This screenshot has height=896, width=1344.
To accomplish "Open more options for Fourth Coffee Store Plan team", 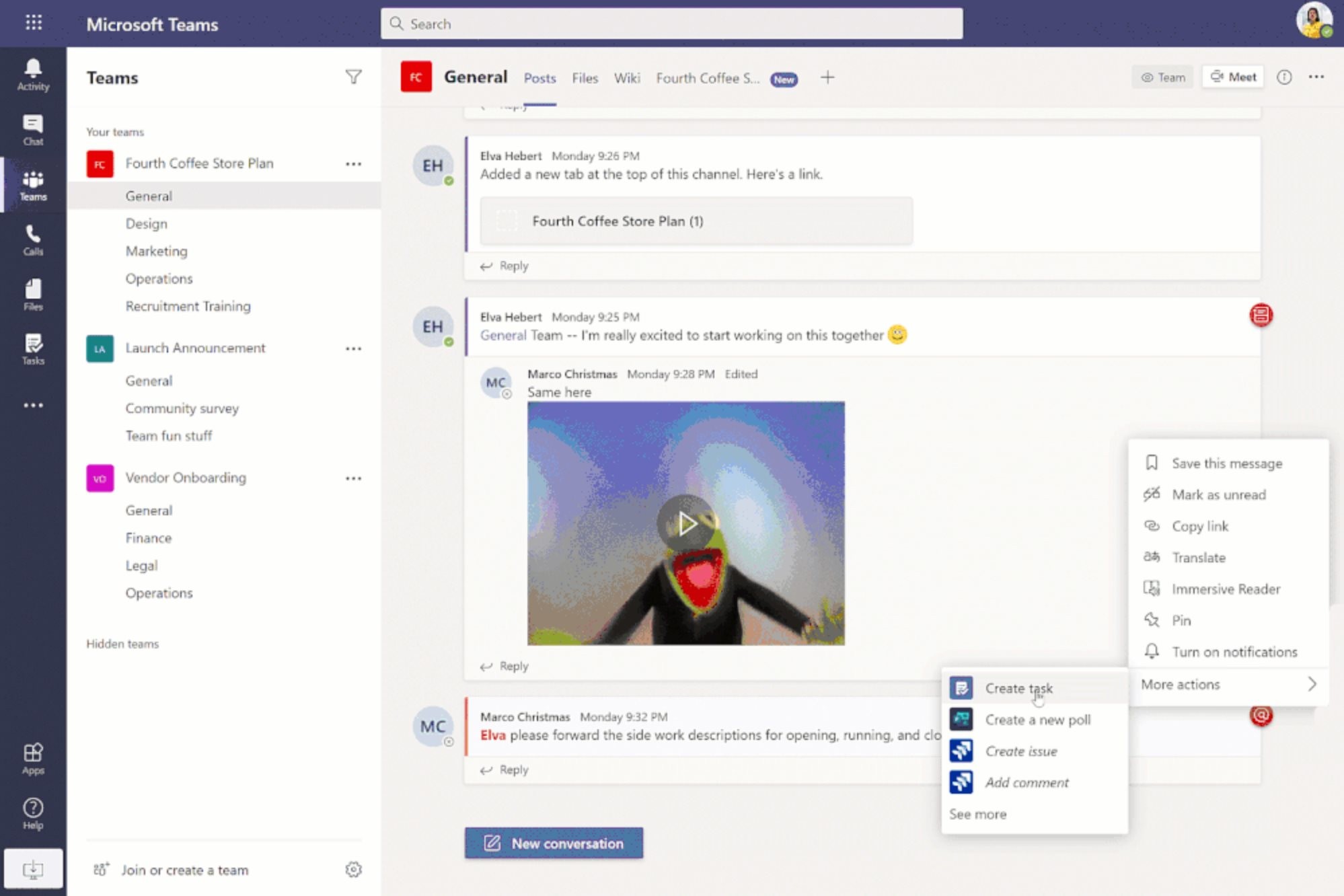I will (x=353, y=163).
